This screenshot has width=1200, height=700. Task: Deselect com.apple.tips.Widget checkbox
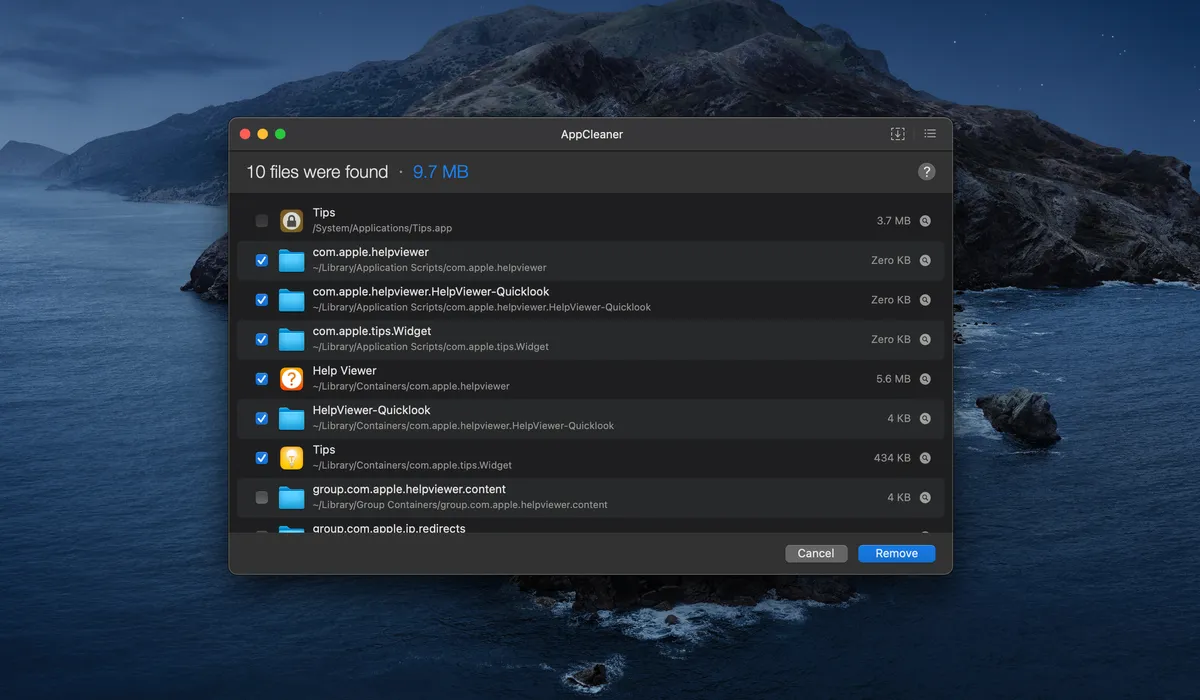pos(262,339)
